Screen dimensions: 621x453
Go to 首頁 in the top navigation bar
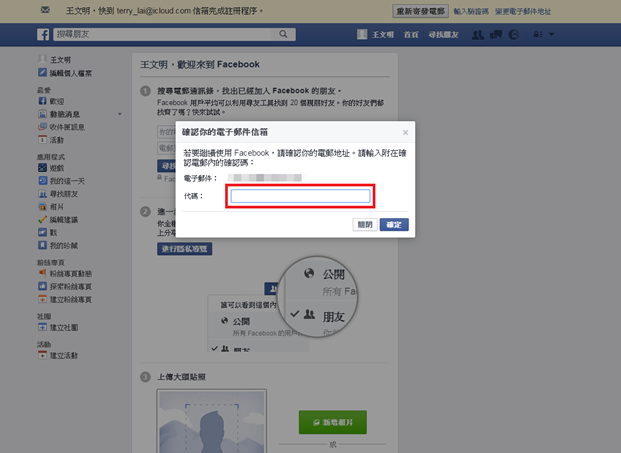point(411,35)
